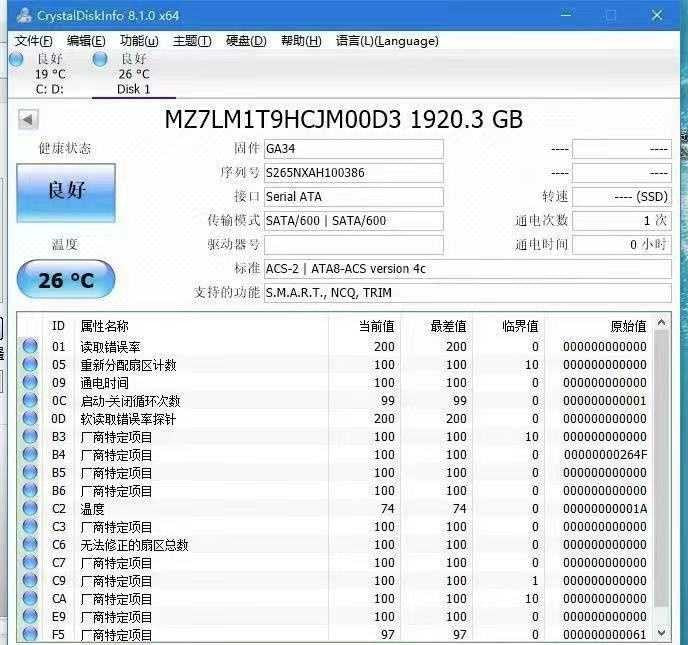This screenshot has height=645, width=688.
Task: Click status orb of attribute F5 row
Action: point(30,634)
